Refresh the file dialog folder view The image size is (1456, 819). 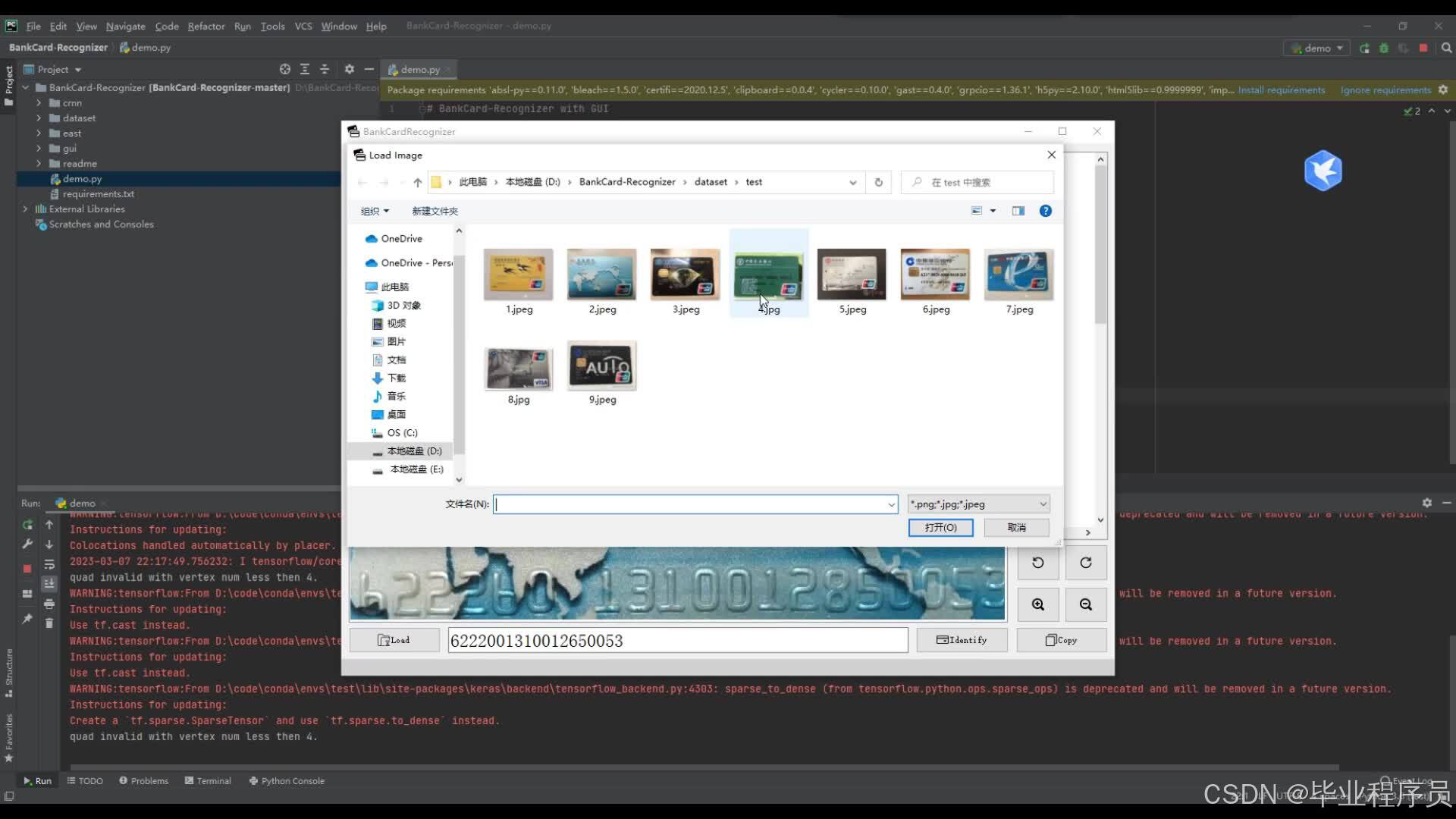pyautogui.click(x=879, y=182)
